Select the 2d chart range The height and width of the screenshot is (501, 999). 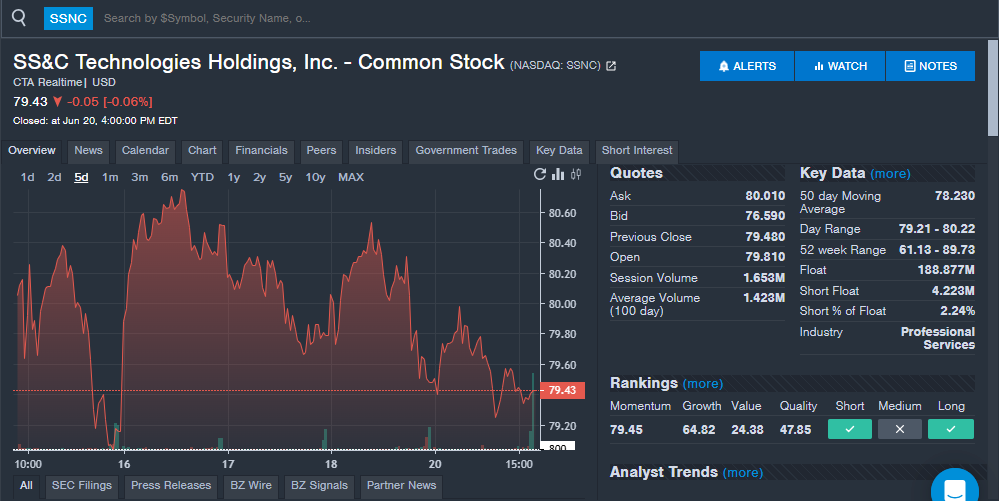[x=54, y=177]
